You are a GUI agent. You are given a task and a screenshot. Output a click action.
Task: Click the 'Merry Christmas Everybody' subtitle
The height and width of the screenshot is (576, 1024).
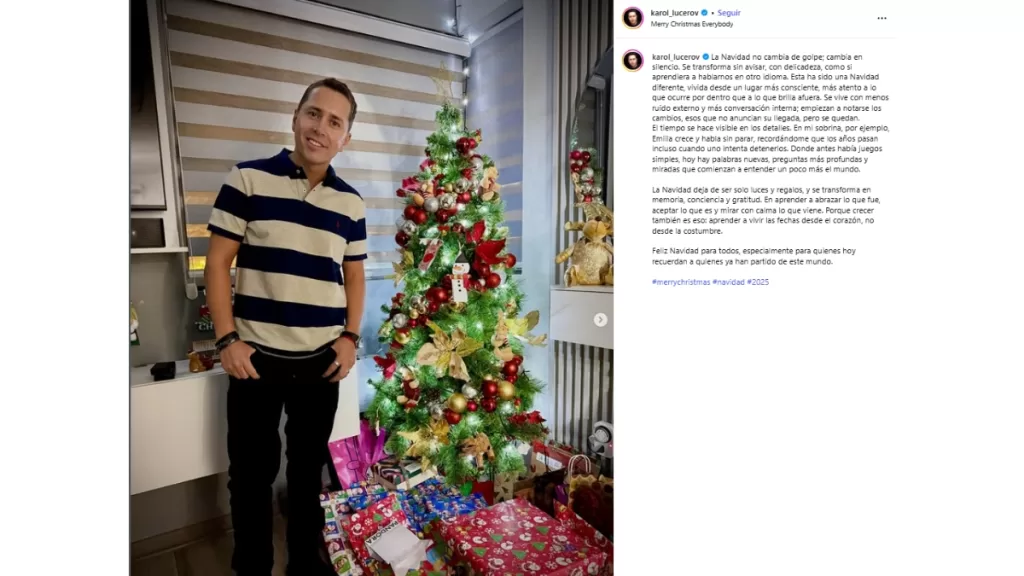coord(692,24)
